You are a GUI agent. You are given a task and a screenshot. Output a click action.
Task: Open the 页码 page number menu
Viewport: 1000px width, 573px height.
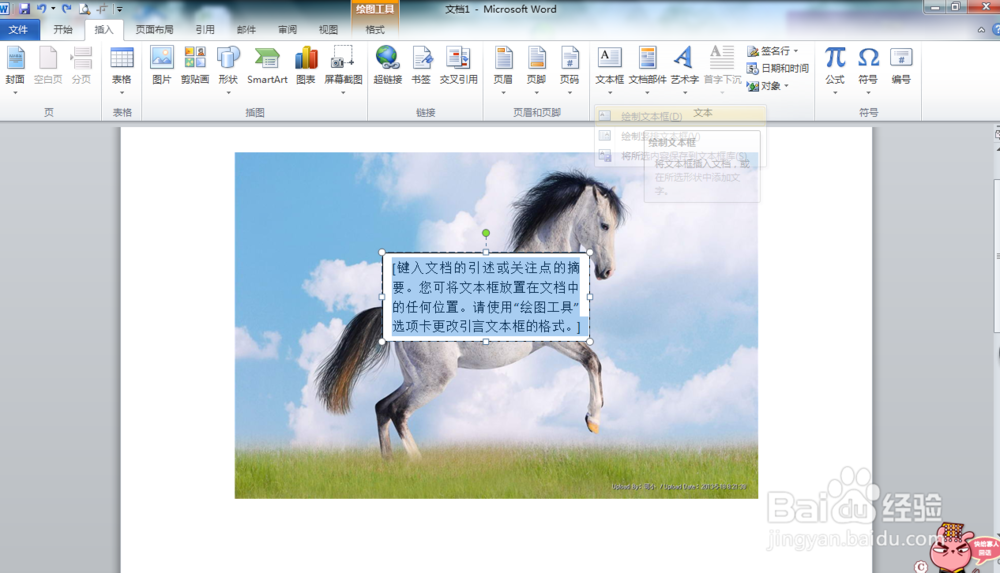(570, 70)
